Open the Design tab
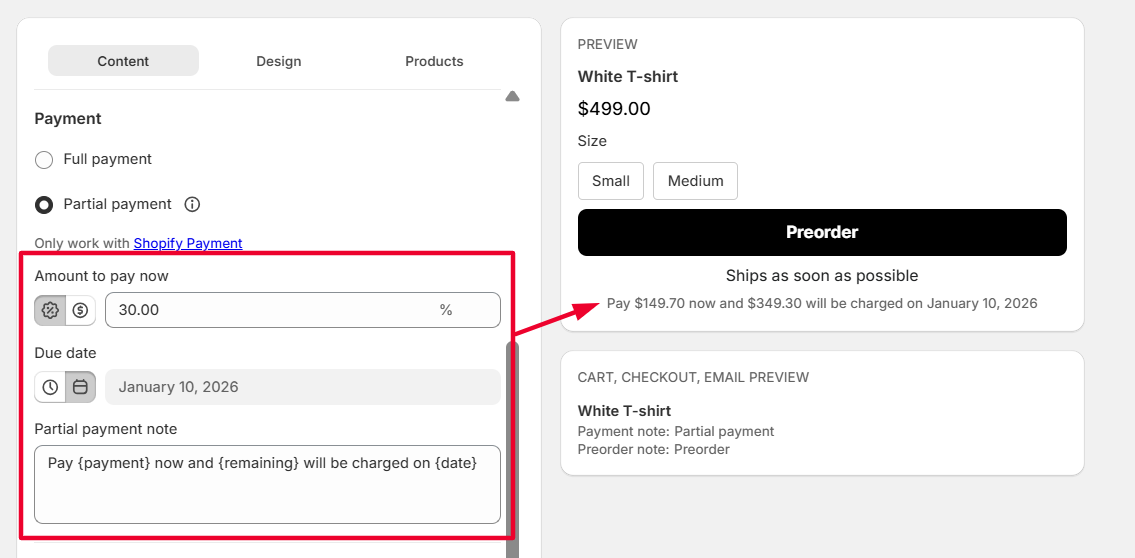 pos(278,61)
